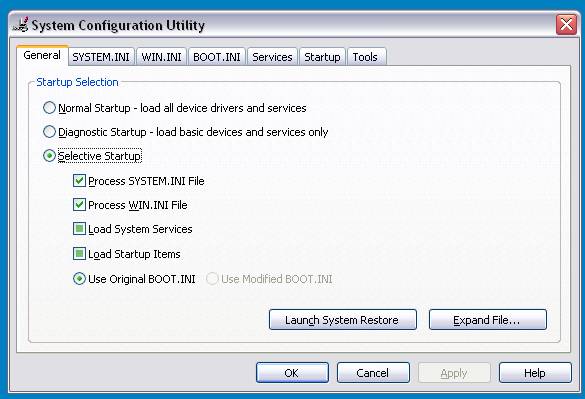The width and height of the screenshot is (585, 399).
Task: Toggle the Load System Services checkbox
Action: [x=79, y=229]
